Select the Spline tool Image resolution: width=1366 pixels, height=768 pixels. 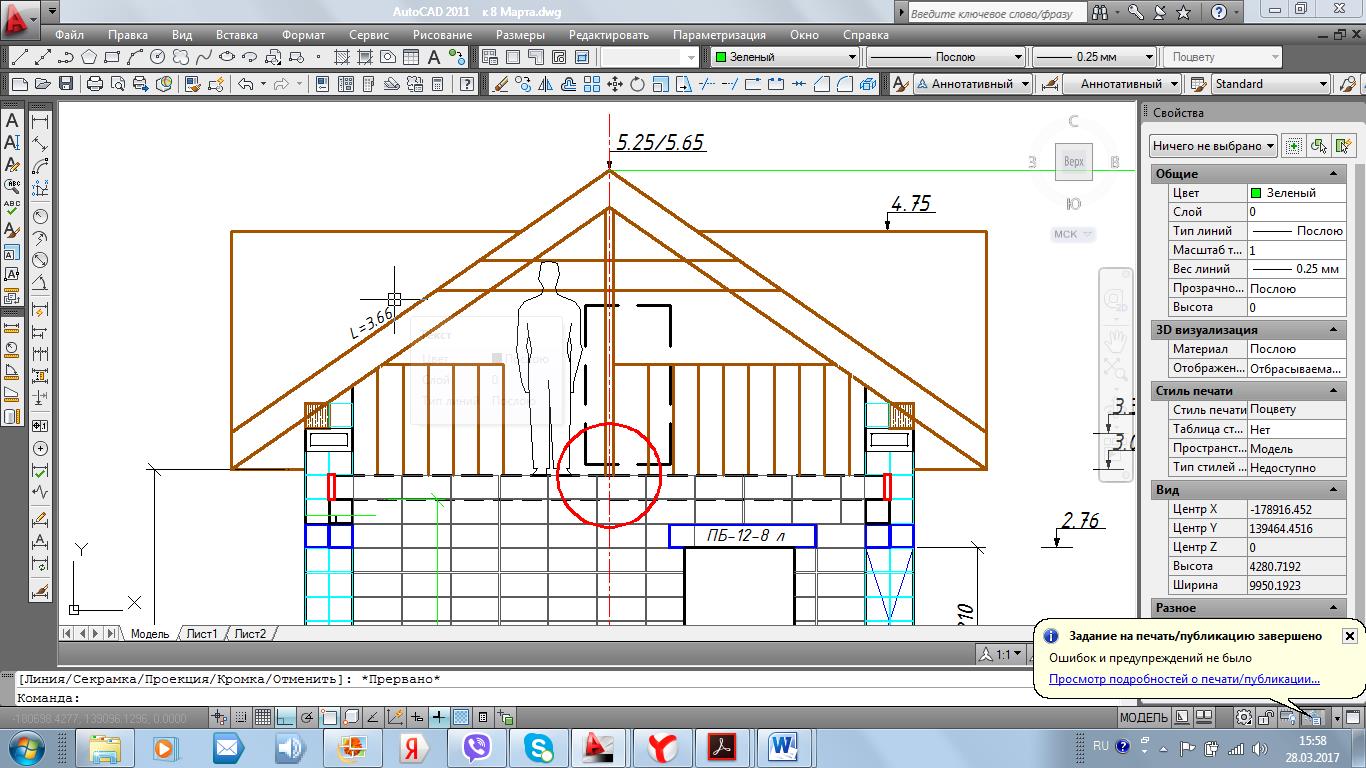point(203,57)
